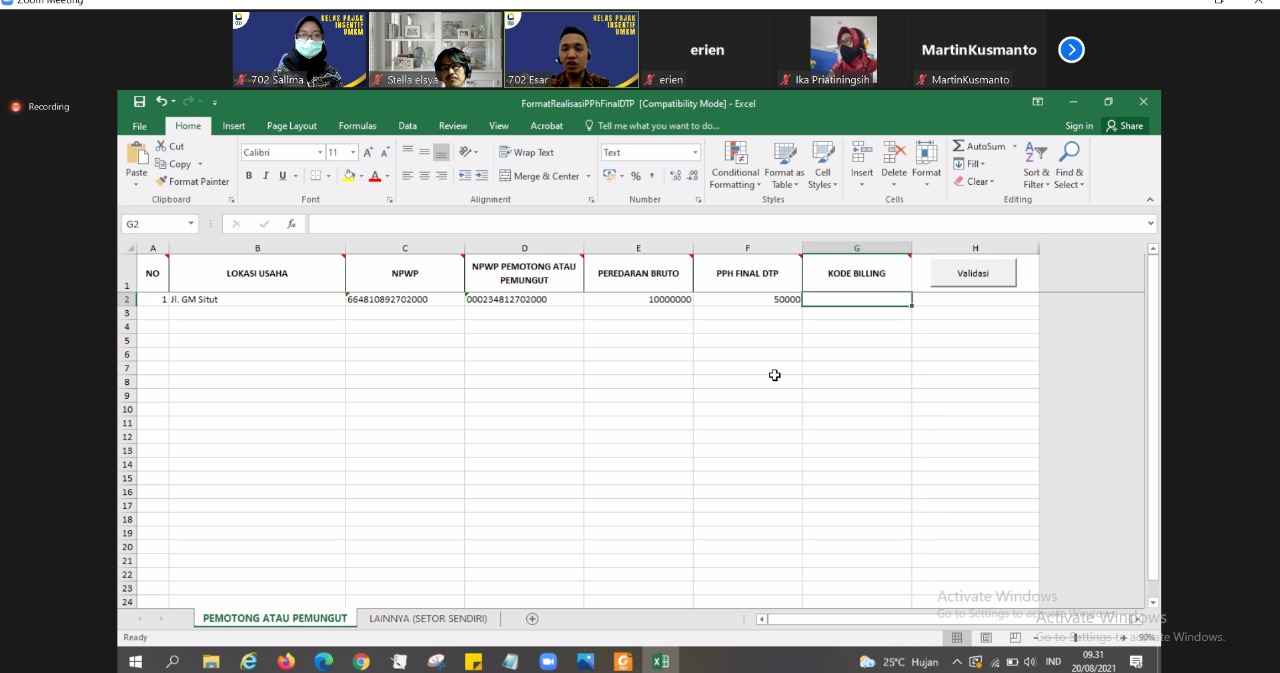Toggle Italic formatting
This screenshot has width=1280, height=673.
click(265, 176)
